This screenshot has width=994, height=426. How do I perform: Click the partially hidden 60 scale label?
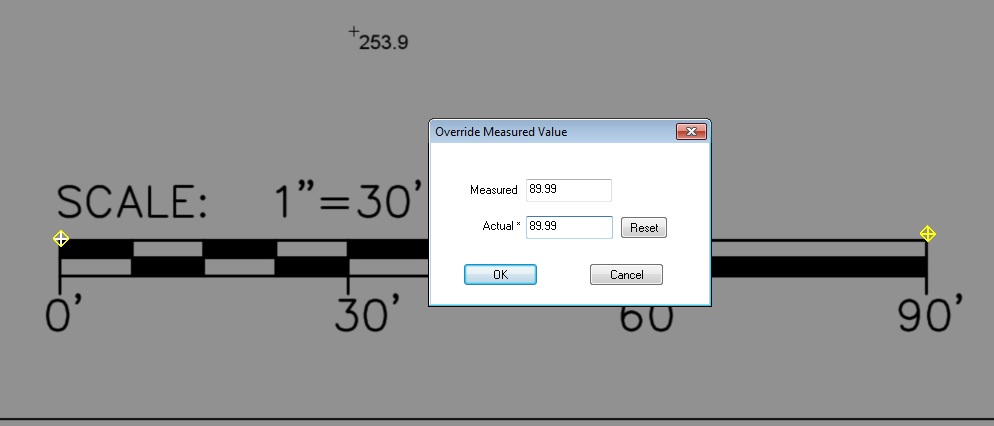coord(646,322)
